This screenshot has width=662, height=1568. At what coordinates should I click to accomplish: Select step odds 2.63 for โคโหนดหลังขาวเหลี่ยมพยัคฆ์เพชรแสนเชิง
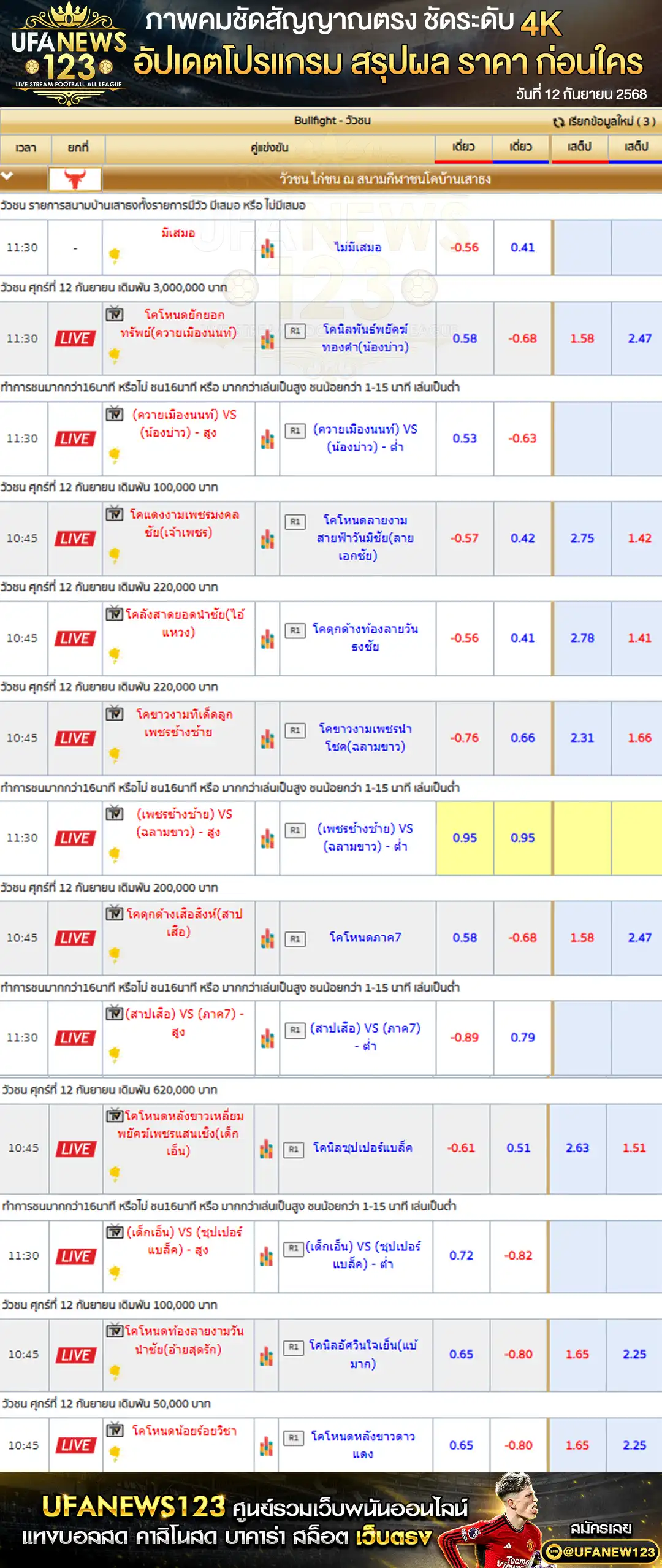[x=577, y=1149]
